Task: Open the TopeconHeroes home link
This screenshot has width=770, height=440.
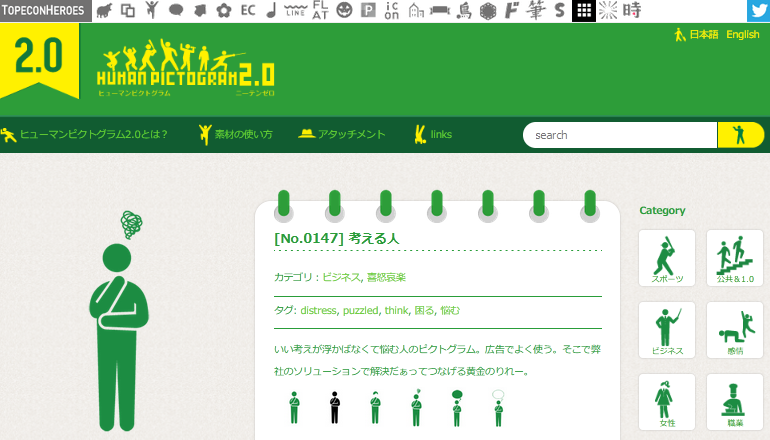Action: 46,10
